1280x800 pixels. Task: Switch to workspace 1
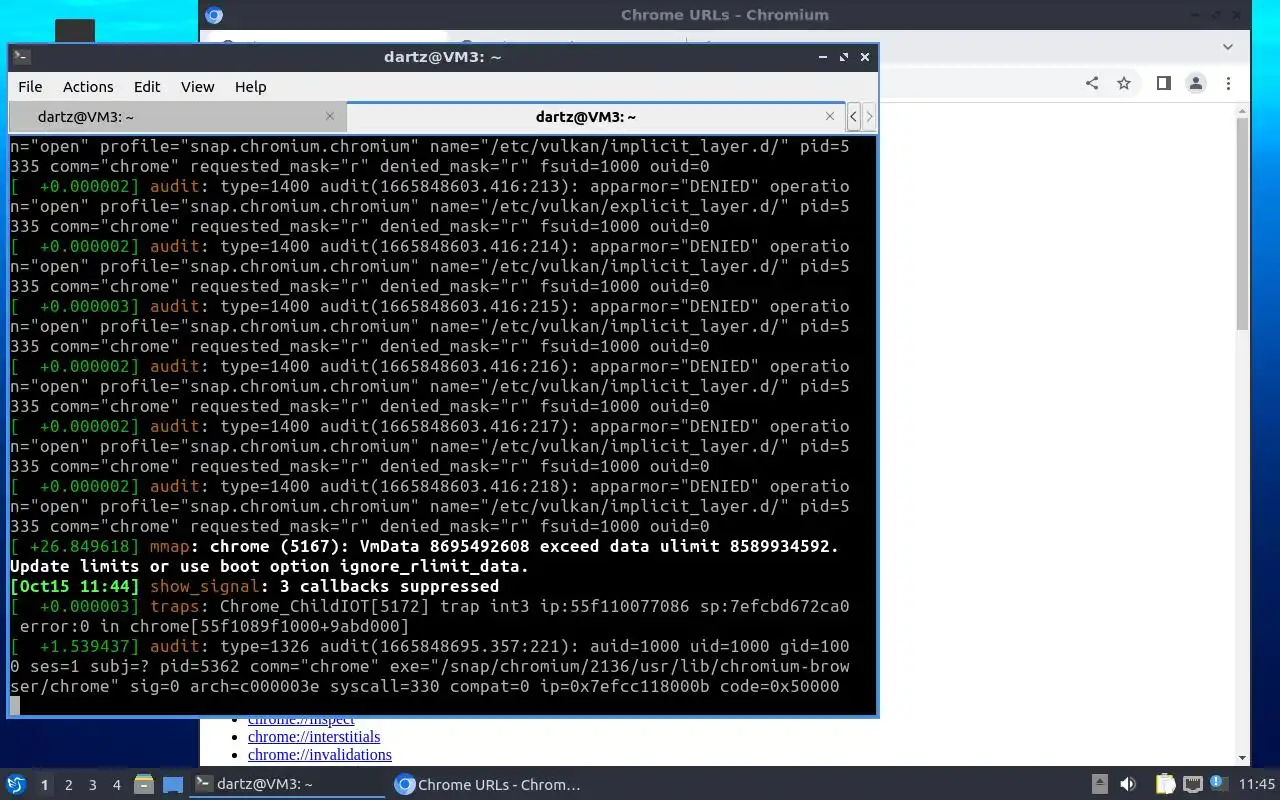44,785
